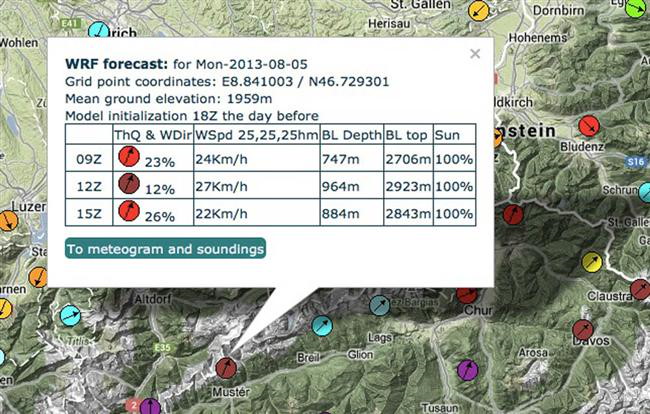Screen dimensions: 650x414
Task: Select teal marker near Piz Bargias
Action: [x=379, y=305]
